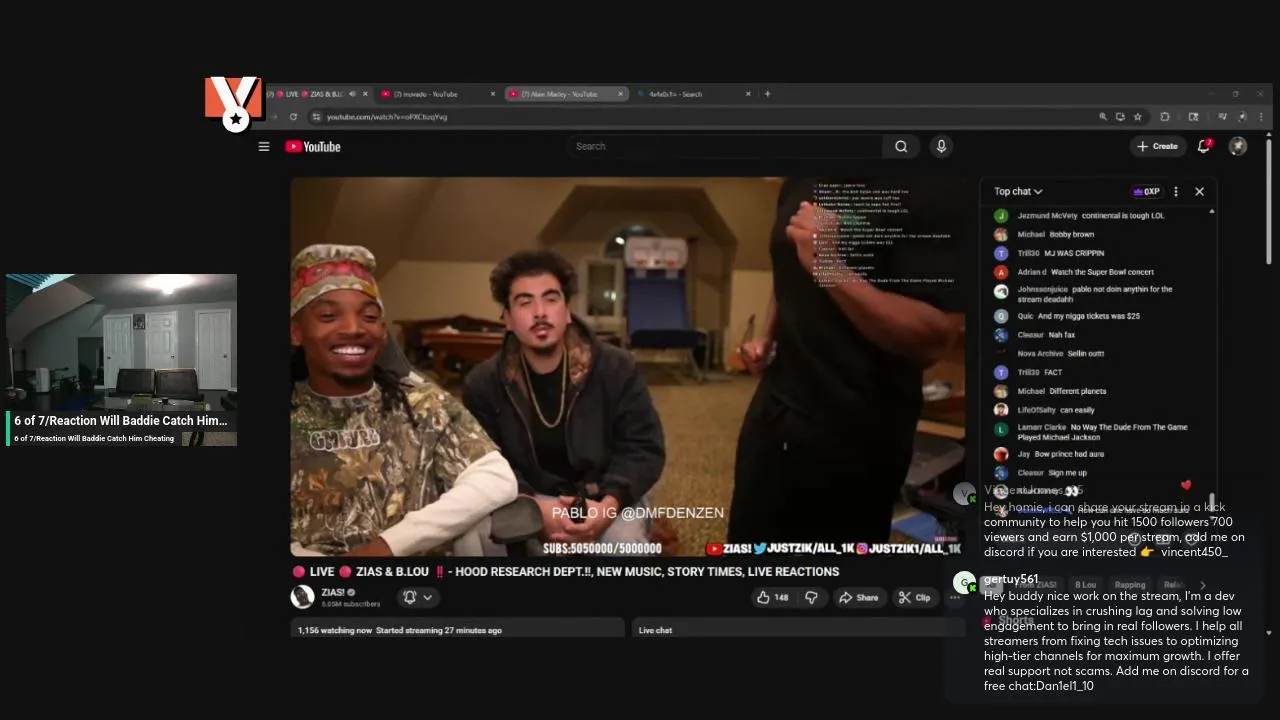Open the account avatar menu
1280x720 pixels.
click(x=1238, y=146)
